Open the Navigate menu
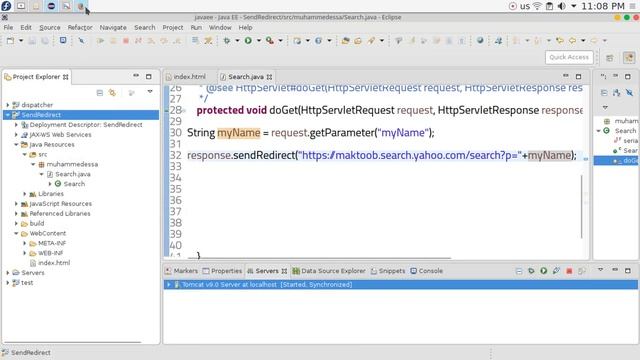This screenshot has width=640, height=360. (113, 27)
